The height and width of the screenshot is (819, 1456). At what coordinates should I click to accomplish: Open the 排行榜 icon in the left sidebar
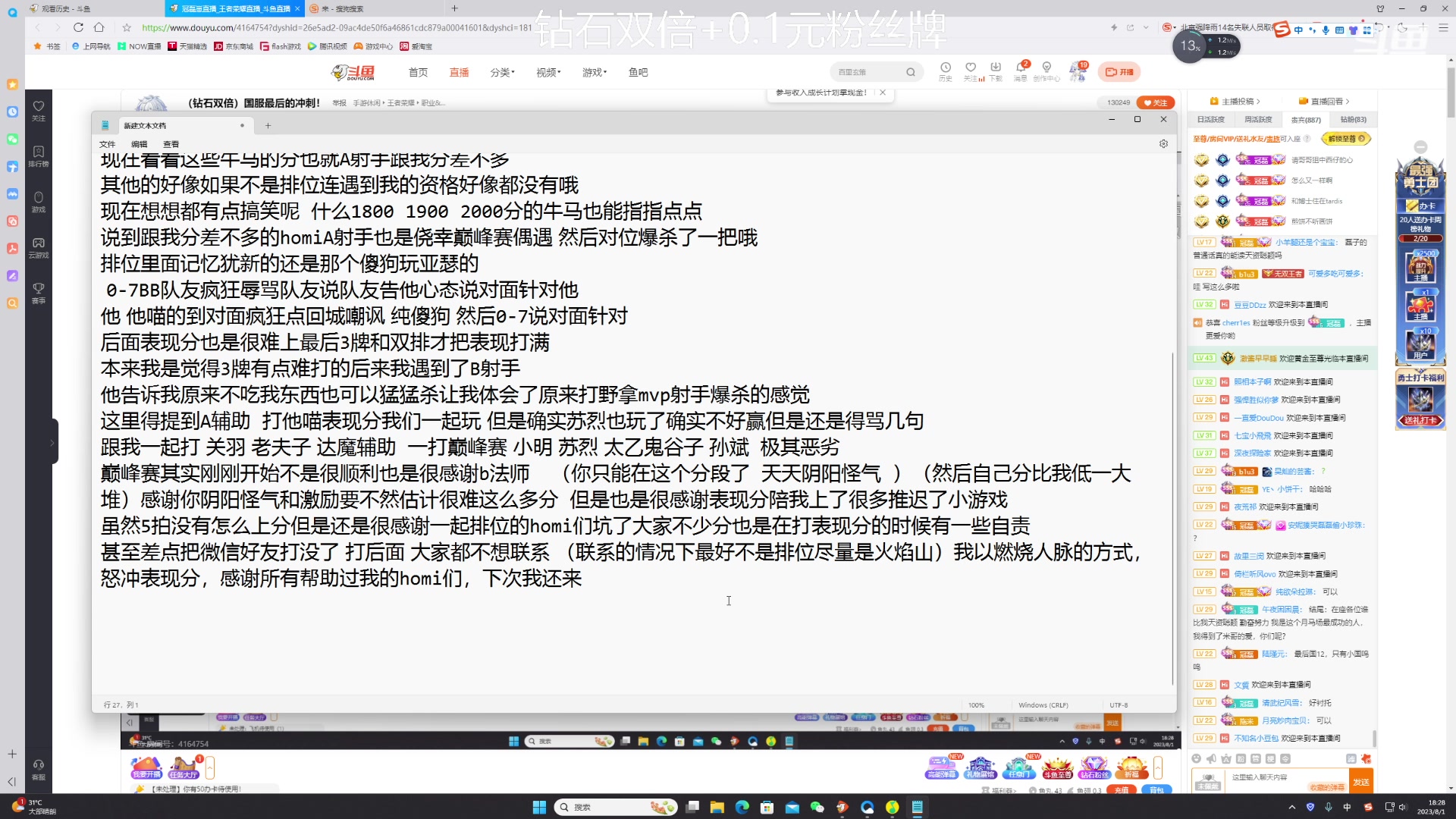point(39,156)
